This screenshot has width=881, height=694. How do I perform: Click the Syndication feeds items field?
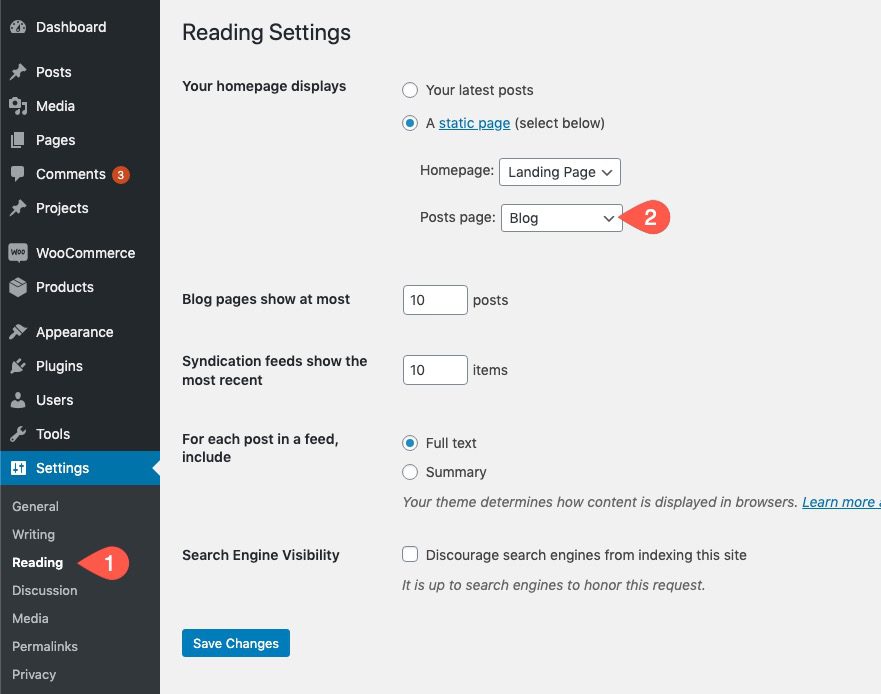435,370
